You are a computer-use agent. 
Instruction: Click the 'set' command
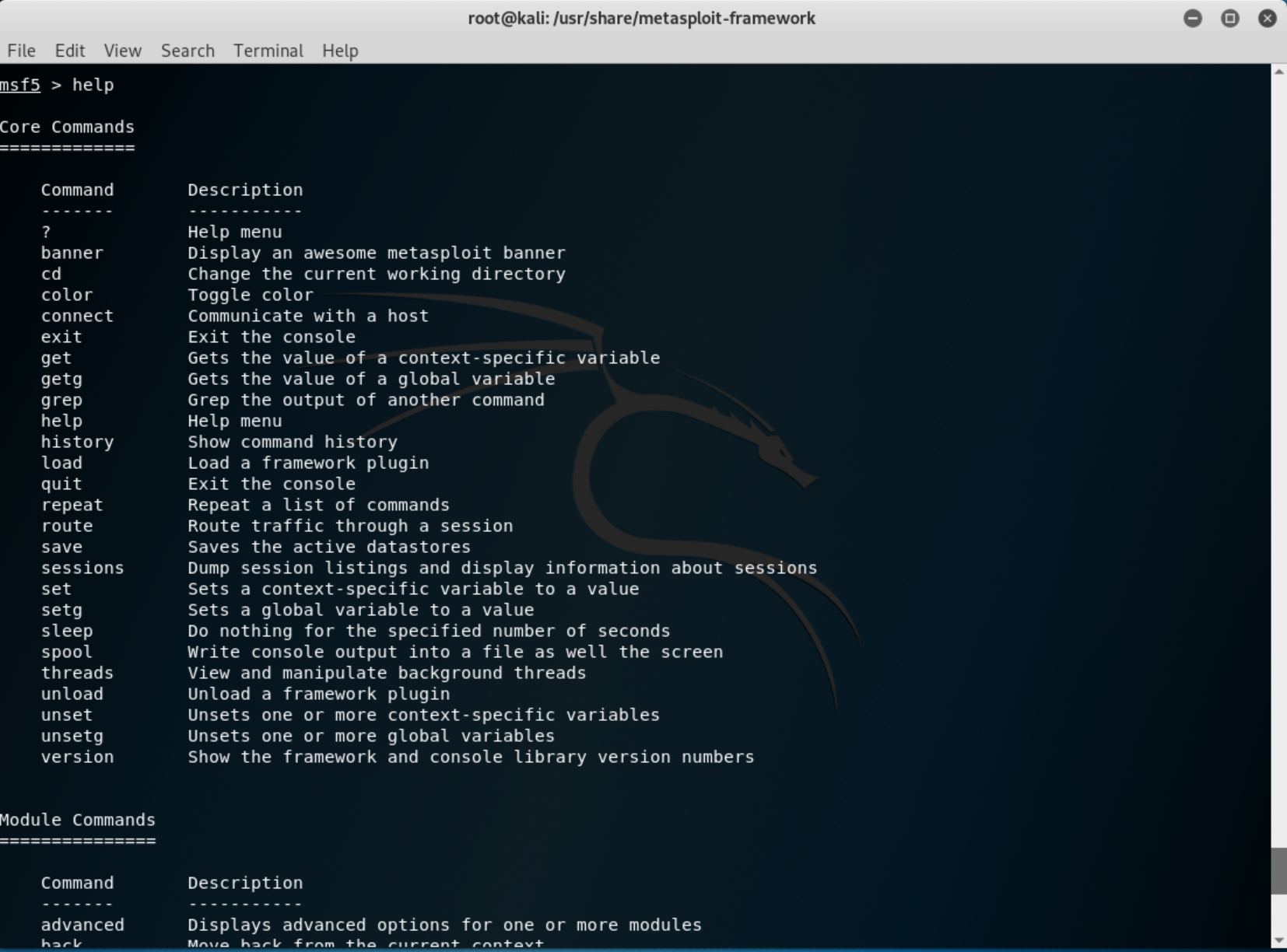[56, 589]
